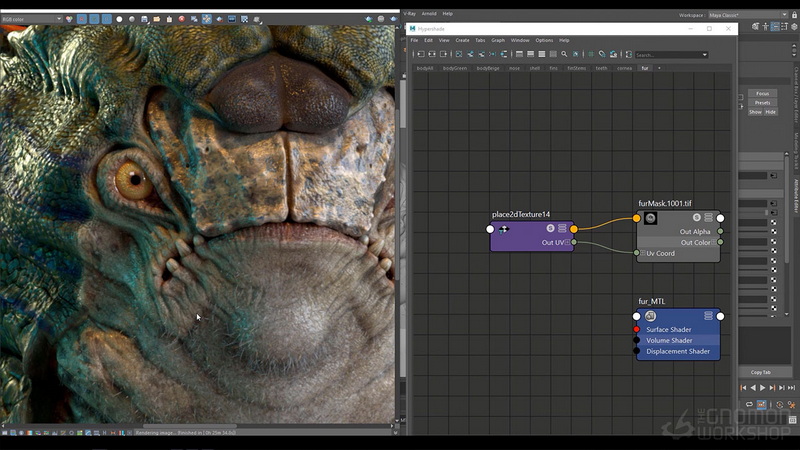Switch to cornea graph tab

tap(624, 68)
